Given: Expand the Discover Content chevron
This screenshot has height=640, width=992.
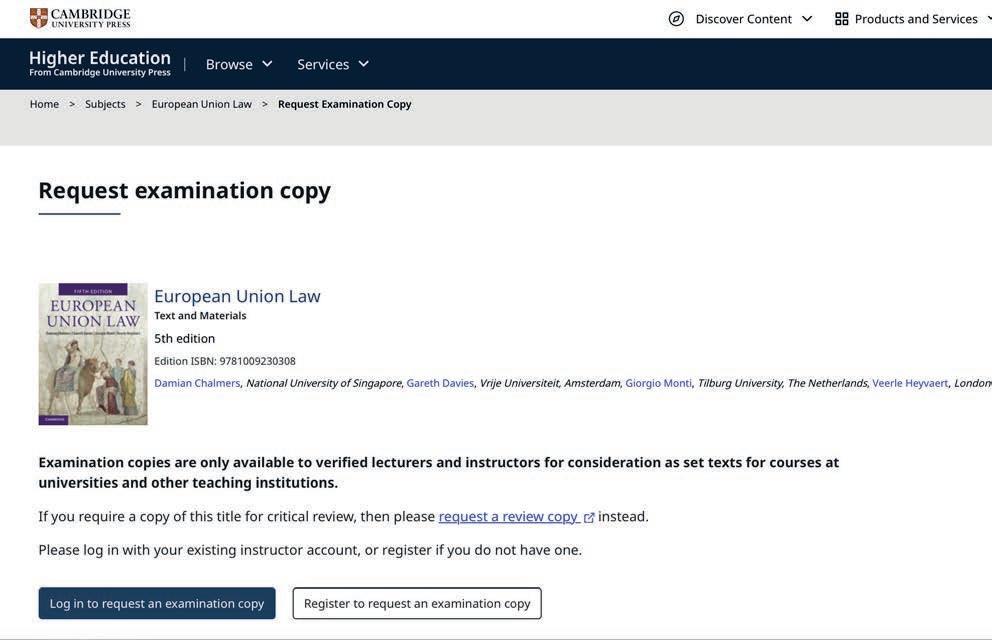Looking at the screenshot, I should pos(807,19).
